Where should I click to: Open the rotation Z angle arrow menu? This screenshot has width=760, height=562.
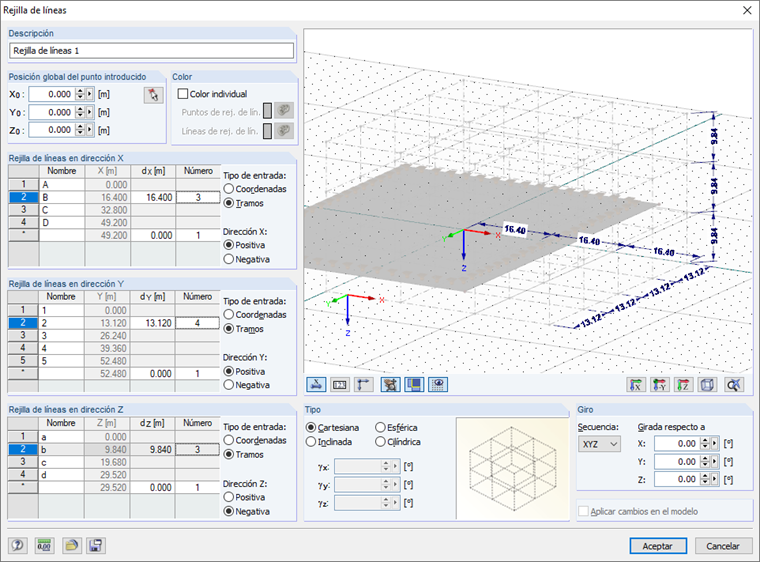pyautogui.click(x=714, y=479)
